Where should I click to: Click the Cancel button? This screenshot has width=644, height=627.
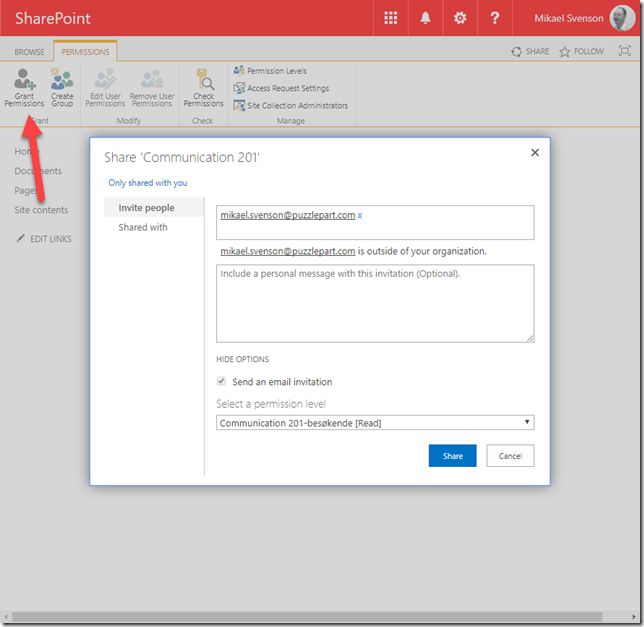(510, 456)
